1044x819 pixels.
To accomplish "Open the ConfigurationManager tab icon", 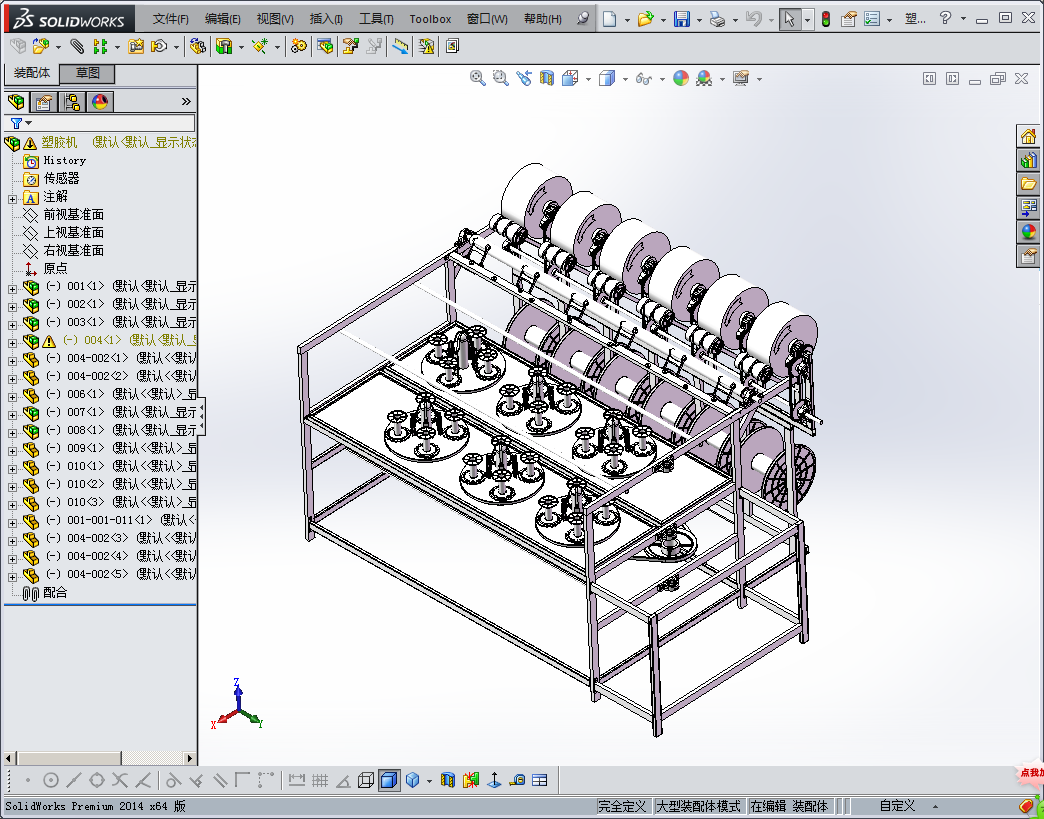I will (x=72, y=102).
